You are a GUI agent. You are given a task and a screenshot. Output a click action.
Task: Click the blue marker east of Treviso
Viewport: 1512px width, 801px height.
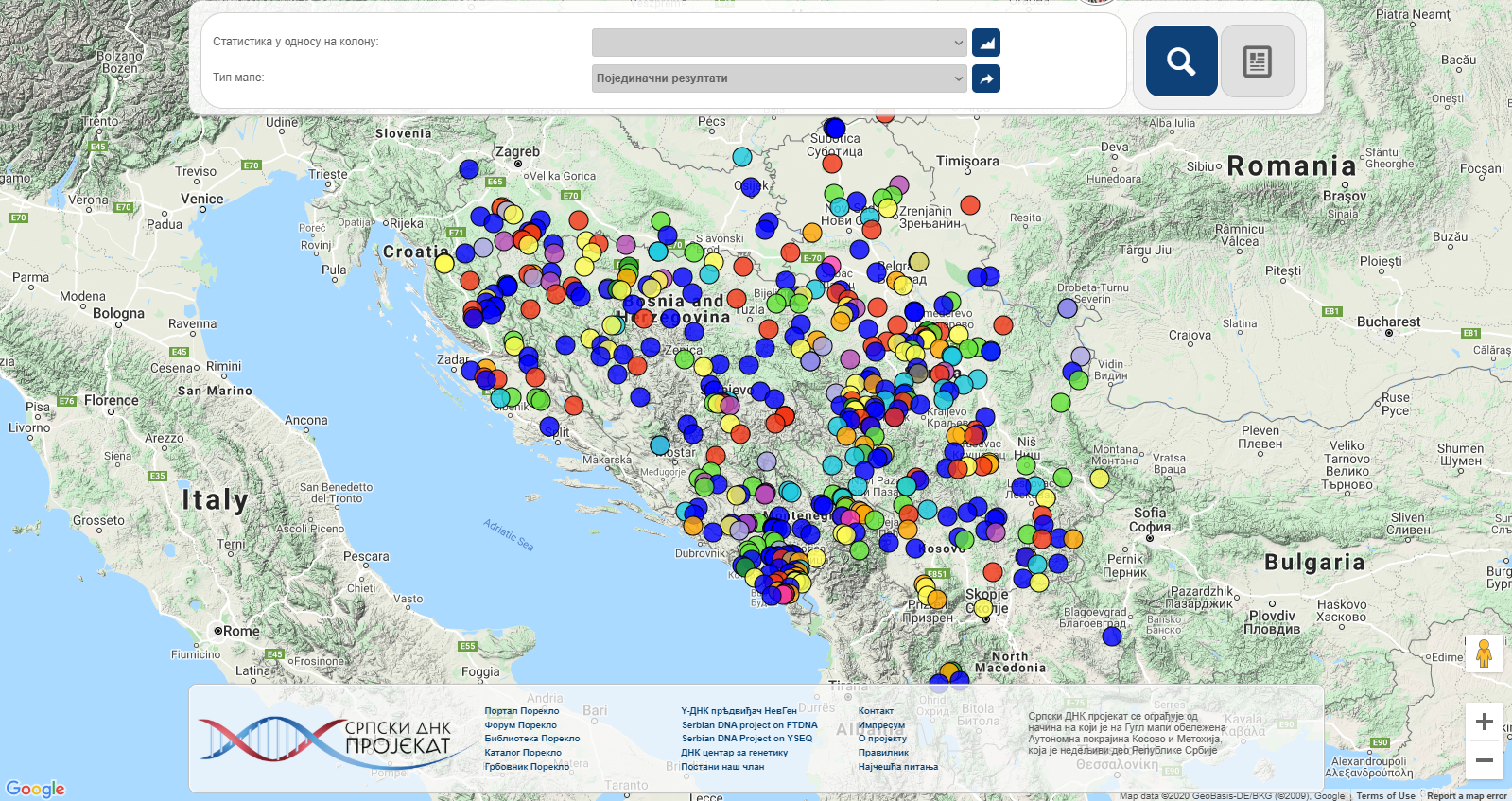469,169
